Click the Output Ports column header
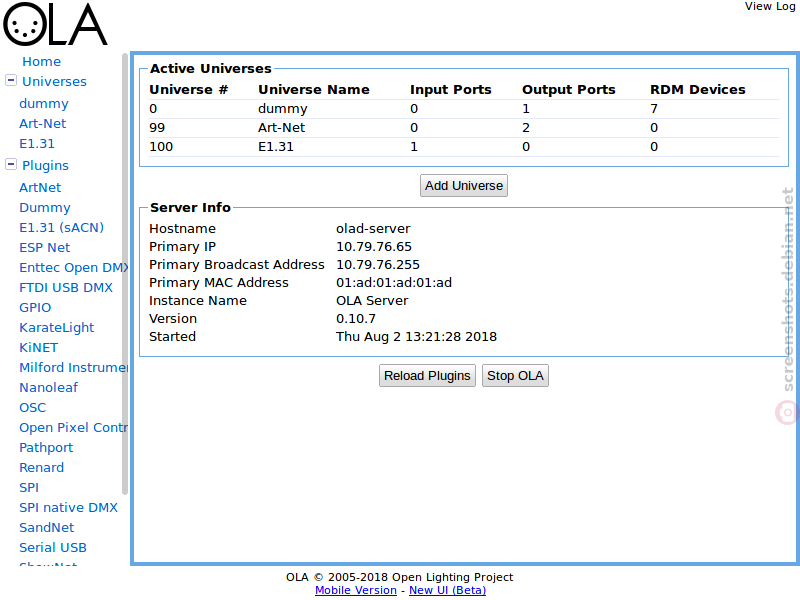The image size is (800, 600). tap(568, 90)
